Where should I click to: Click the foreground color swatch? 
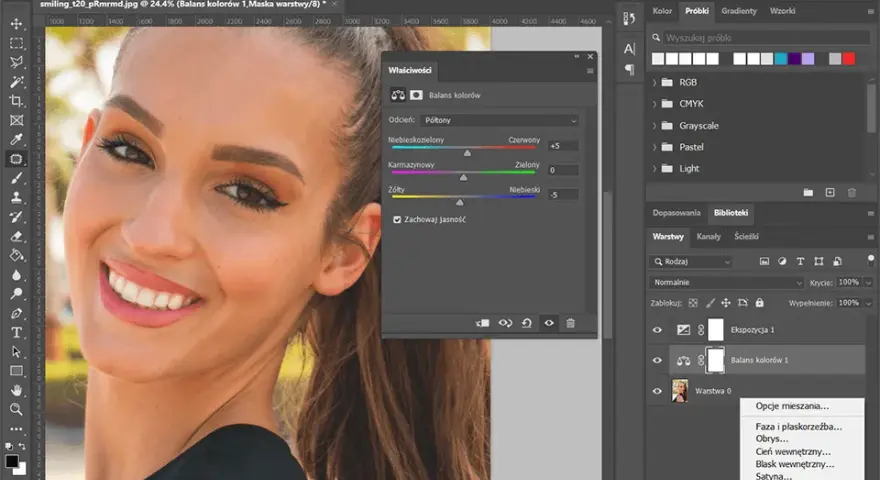[11, 461]
